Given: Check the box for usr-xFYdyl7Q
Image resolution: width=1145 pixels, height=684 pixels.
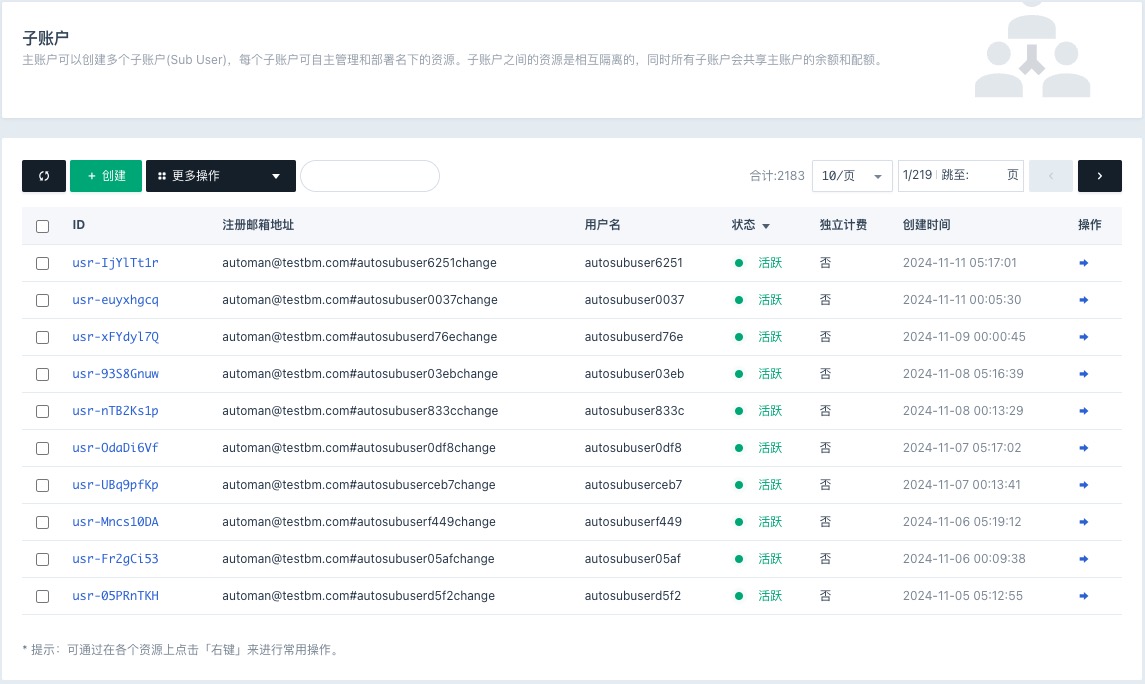Looking at the screenshot, I should pos(42,337).
